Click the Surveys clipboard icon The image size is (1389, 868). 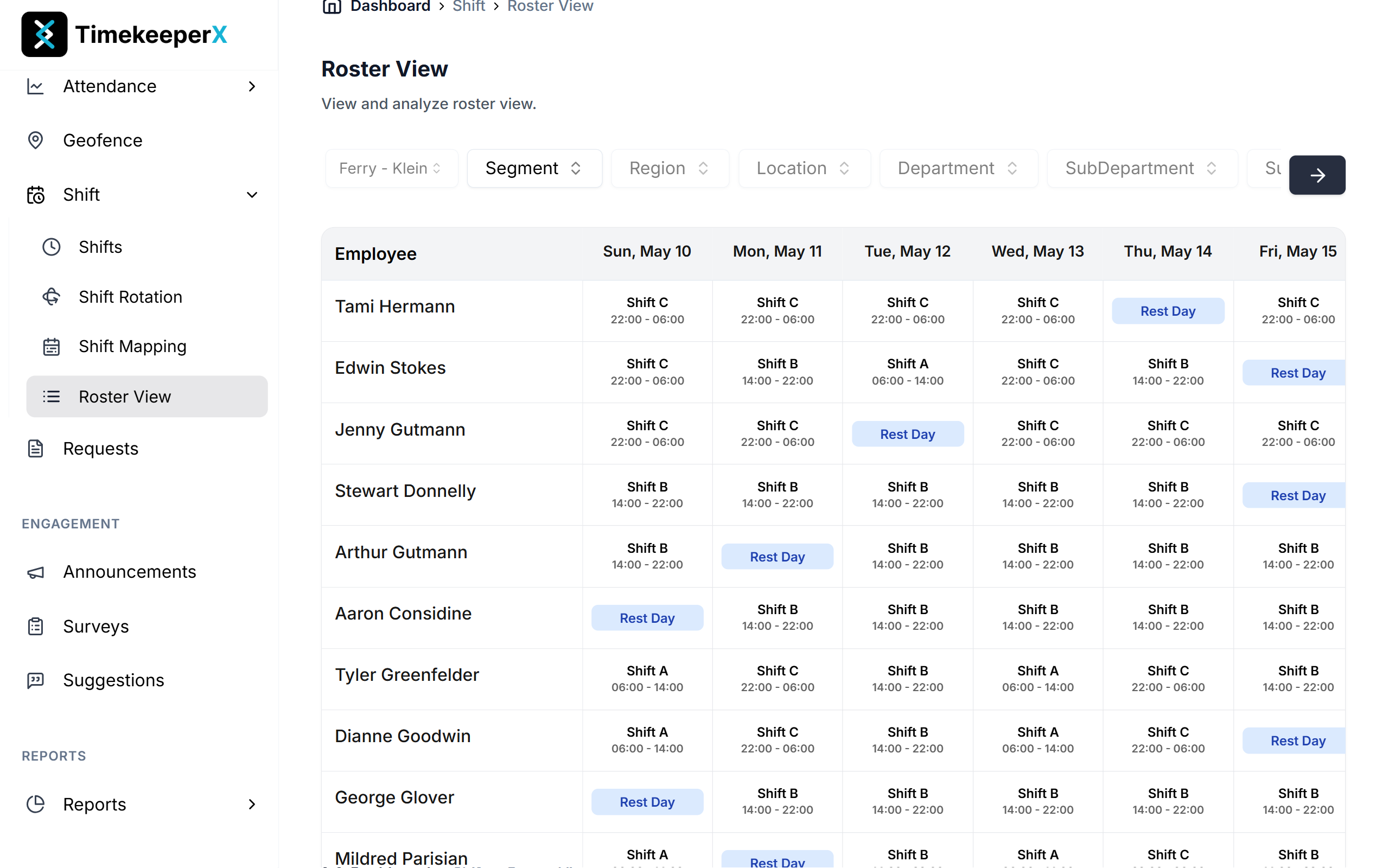click(x=36, y=626)
